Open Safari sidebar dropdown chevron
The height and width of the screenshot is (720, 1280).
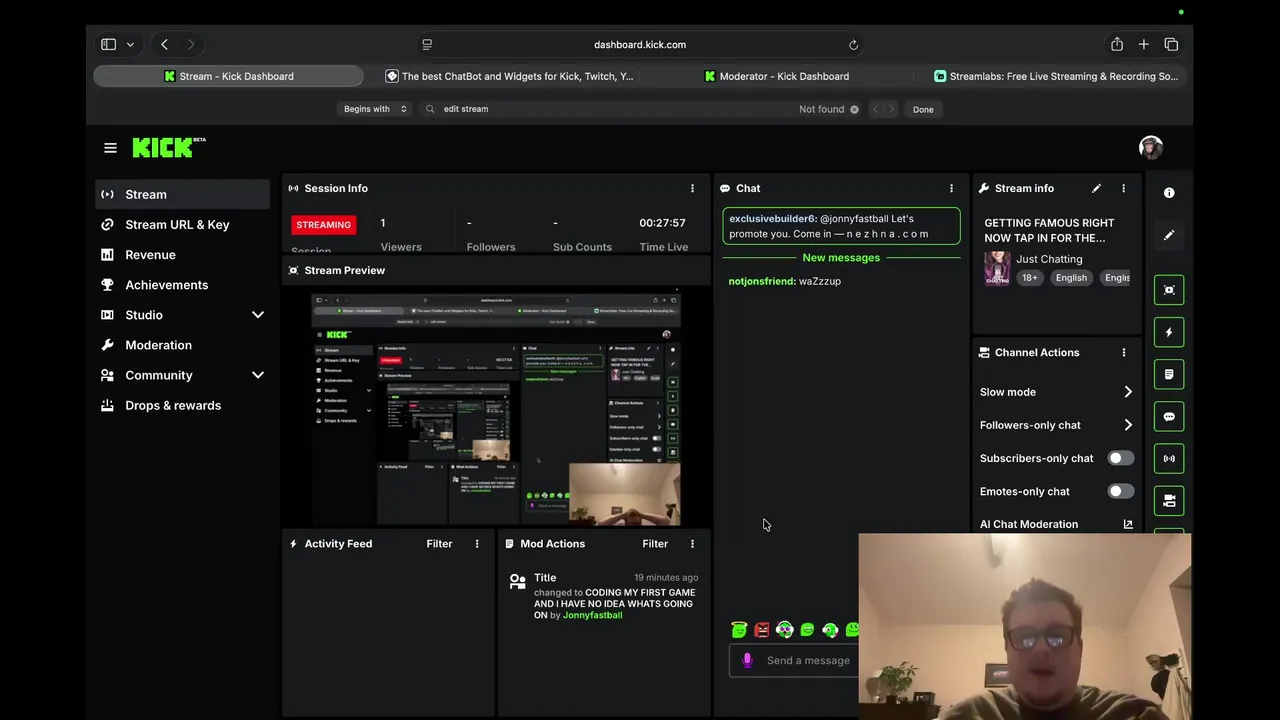tap(130, 44)
